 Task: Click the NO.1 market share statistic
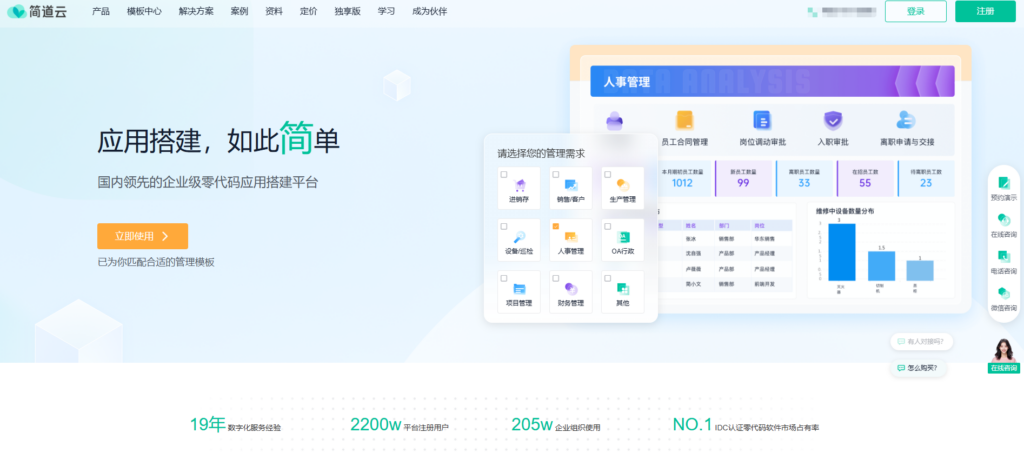(692, 425)
